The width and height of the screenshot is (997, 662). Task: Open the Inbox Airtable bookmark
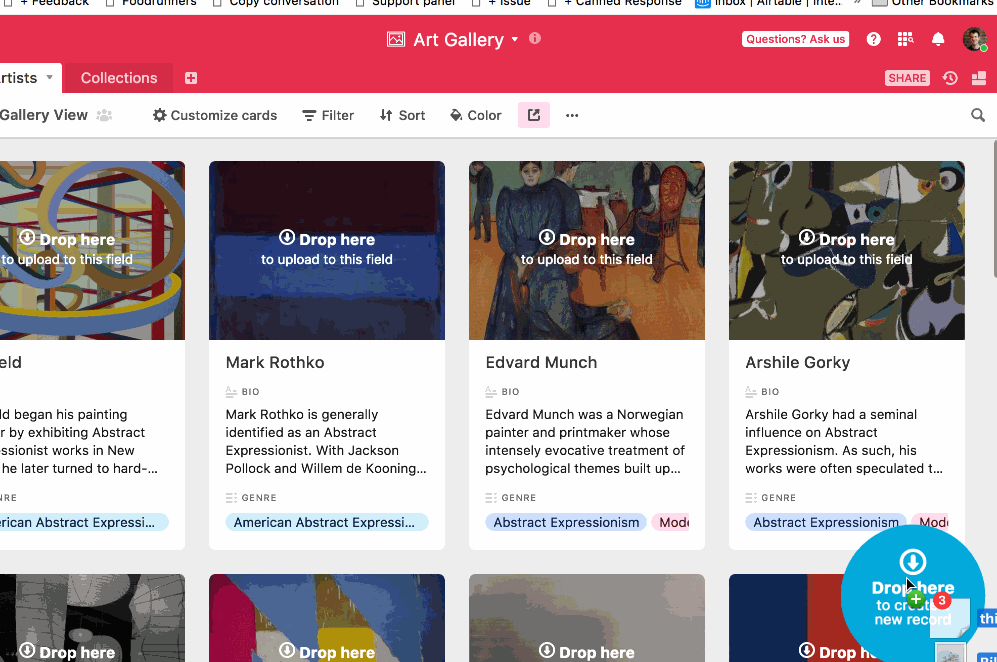point(769,3)
